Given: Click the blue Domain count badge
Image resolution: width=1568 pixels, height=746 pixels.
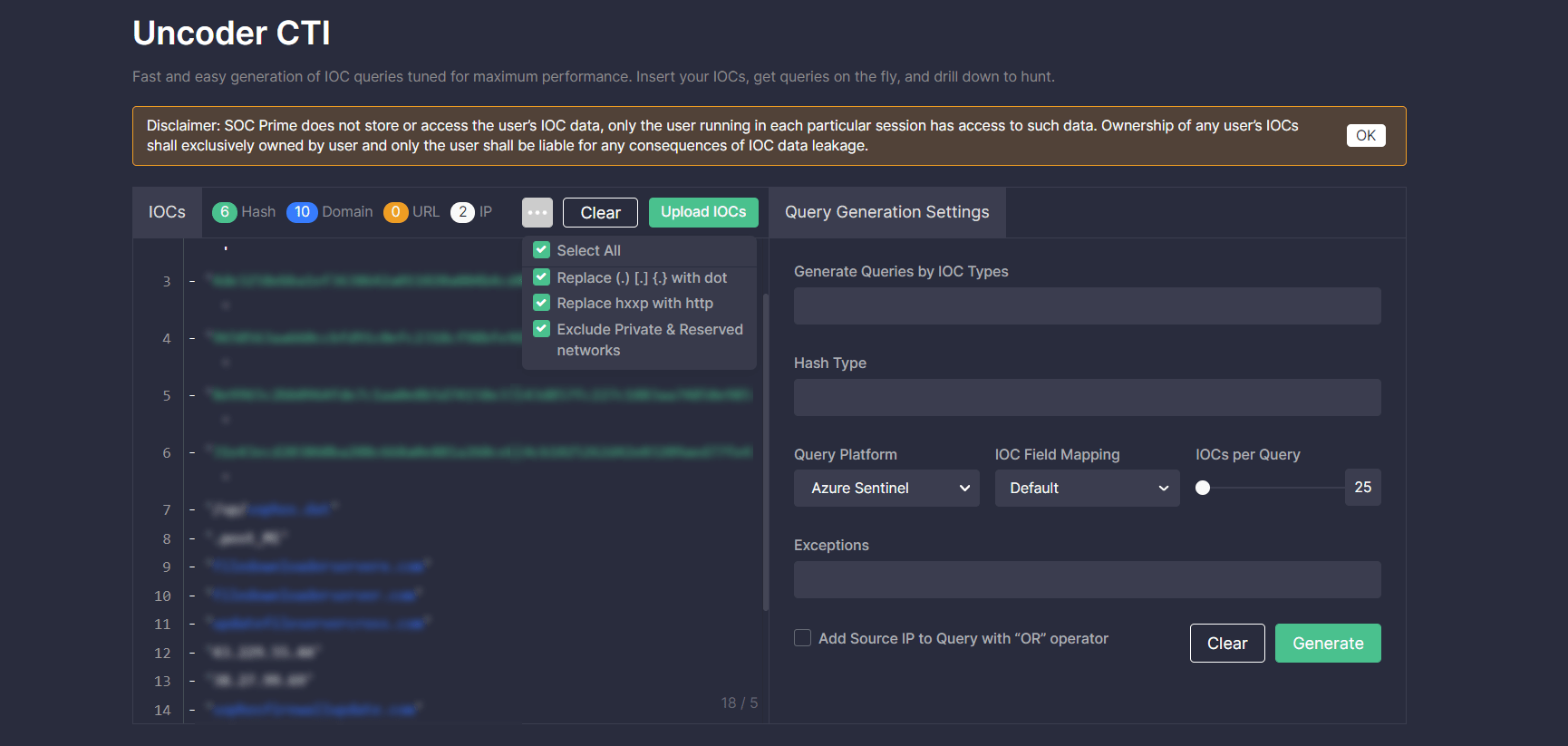Looking at the screenshot, I should (302, 212).
